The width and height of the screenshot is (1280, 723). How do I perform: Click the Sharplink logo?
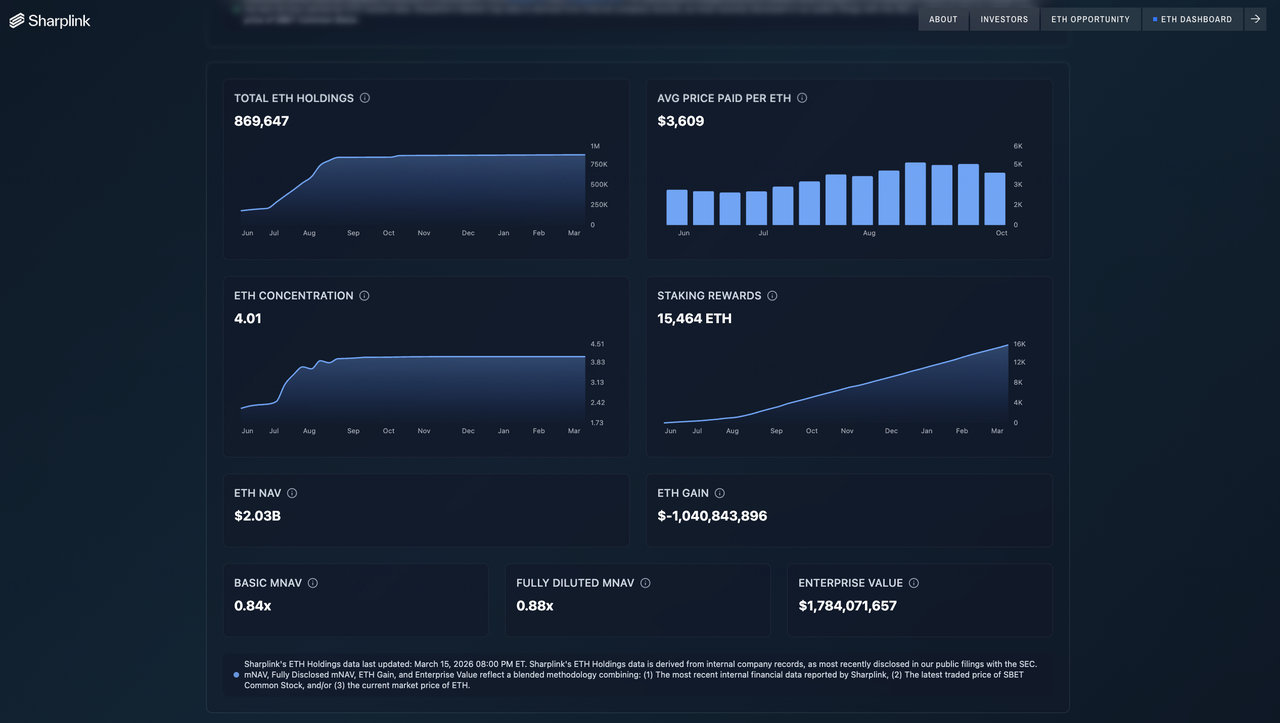(50, 20)
